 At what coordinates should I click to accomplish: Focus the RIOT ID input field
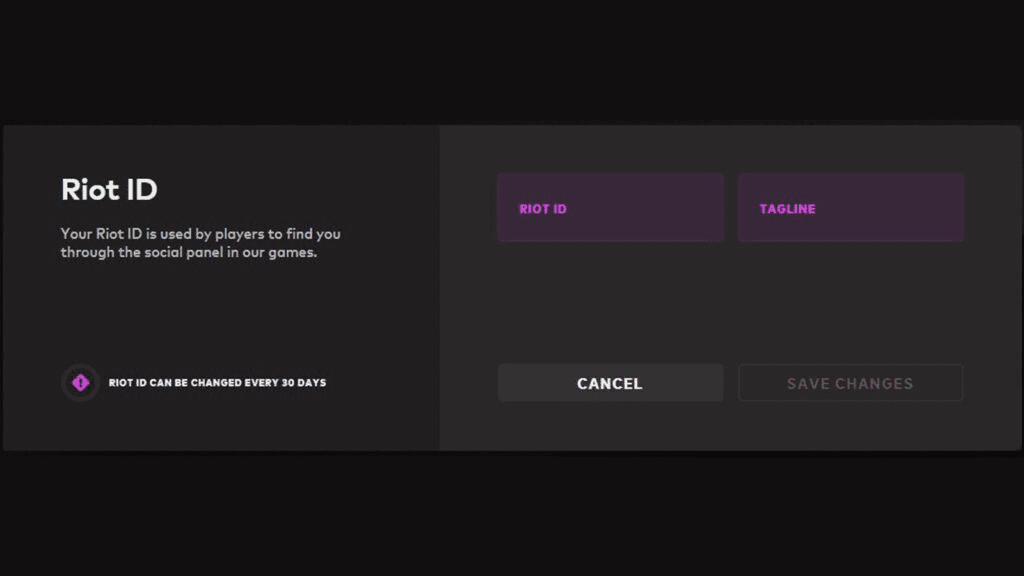[x=610, y=208]
